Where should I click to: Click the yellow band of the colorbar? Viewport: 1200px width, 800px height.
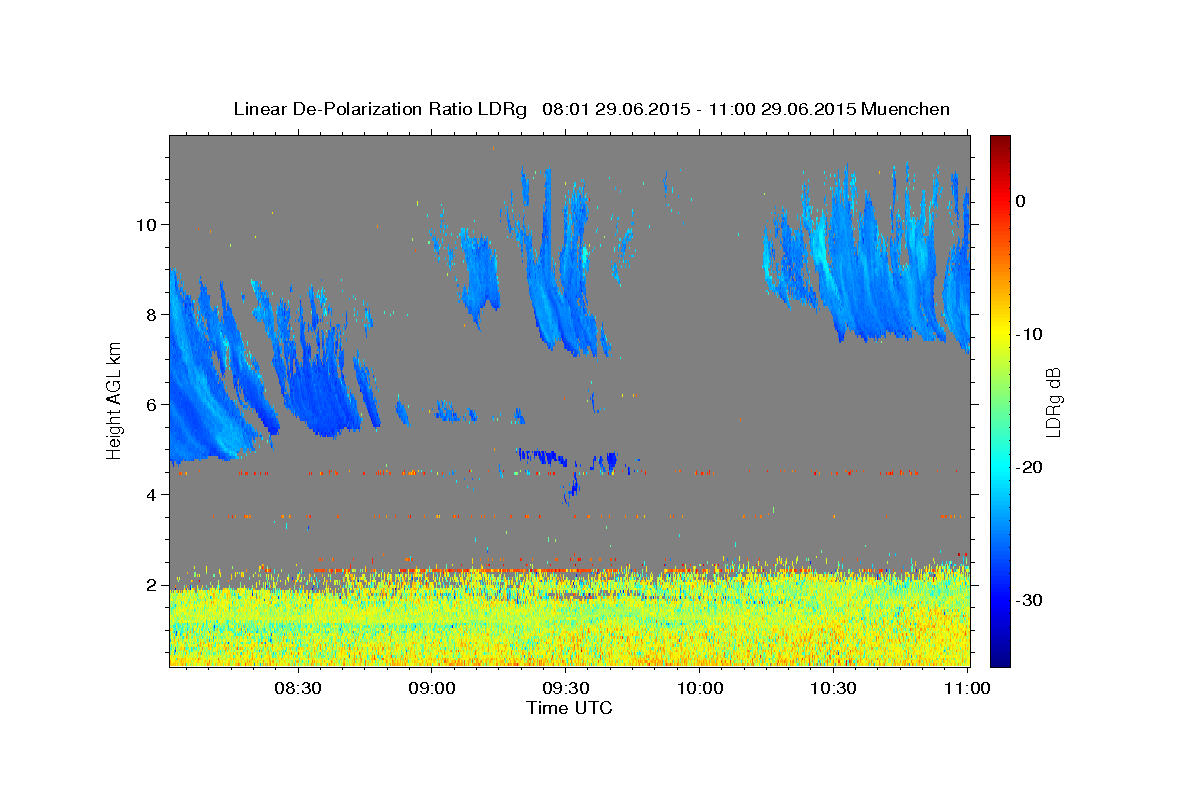coord(1000,330)
